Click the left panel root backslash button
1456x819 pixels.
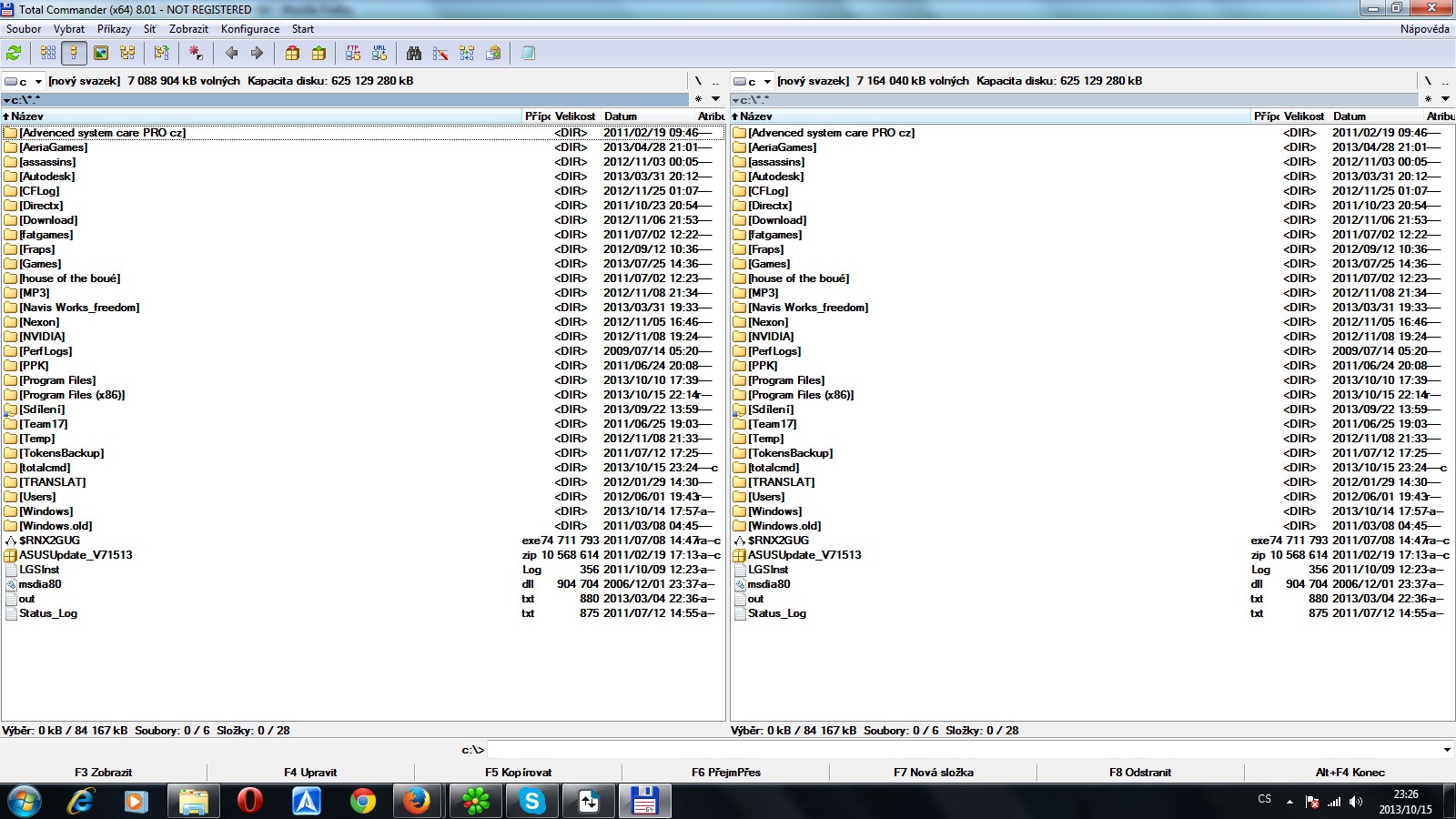coord(698,81)
